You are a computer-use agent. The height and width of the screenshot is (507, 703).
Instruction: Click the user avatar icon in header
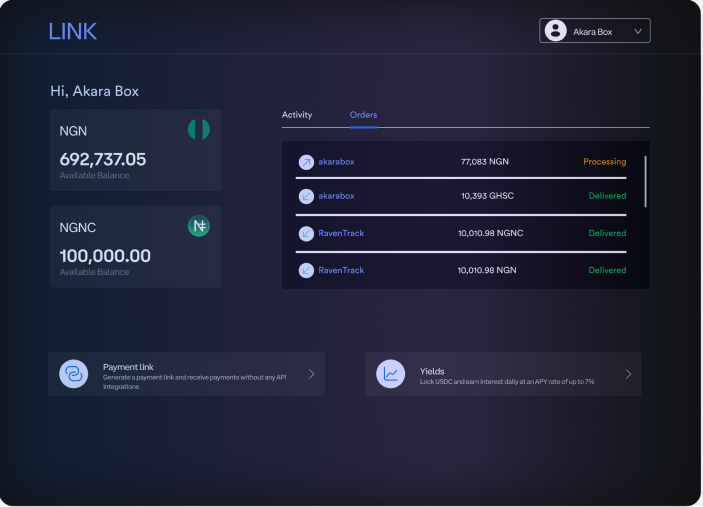(x=555, y=31)
